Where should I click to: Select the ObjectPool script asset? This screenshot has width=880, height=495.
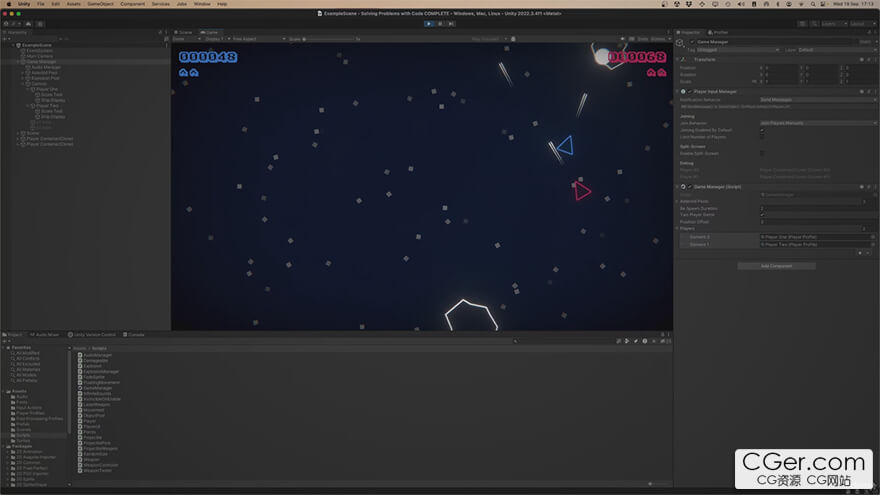point(93,416)
